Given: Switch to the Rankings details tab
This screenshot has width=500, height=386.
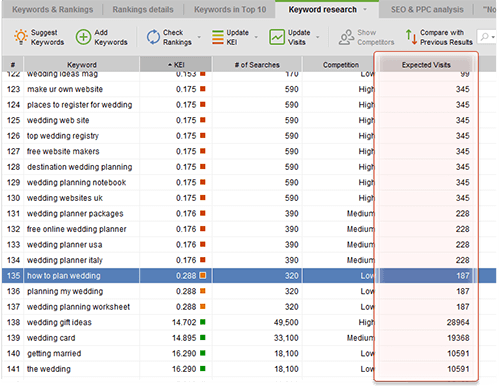Looking at the screenshot, I should pos(143,10).
